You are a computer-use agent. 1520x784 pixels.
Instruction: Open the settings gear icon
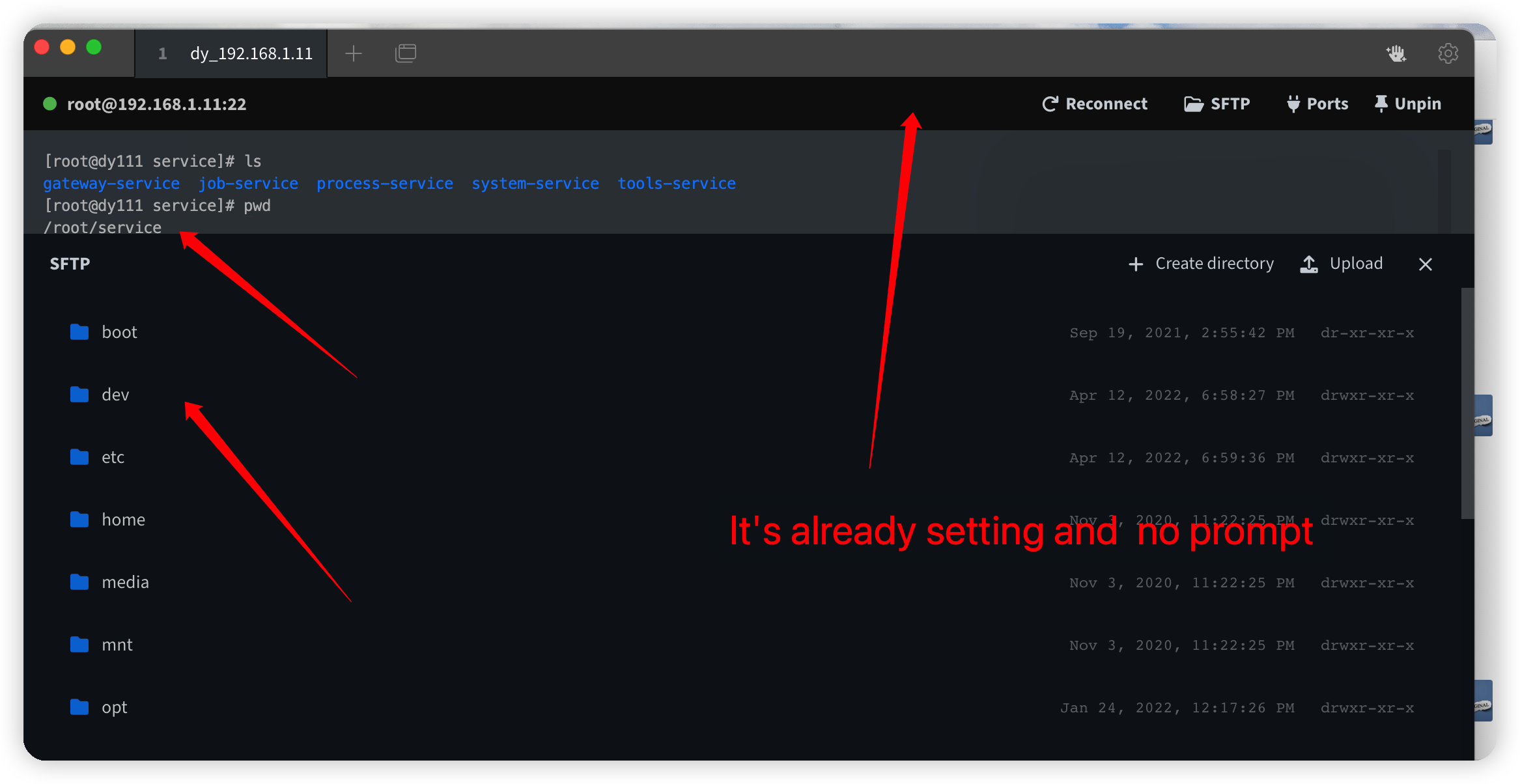tap(1448, 53)
